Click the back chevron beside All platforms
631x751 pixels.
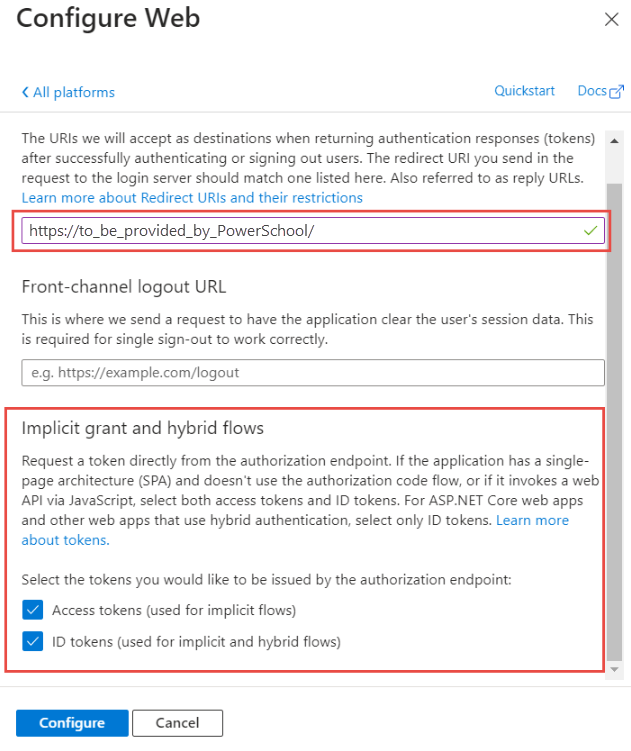pos(25,93)
